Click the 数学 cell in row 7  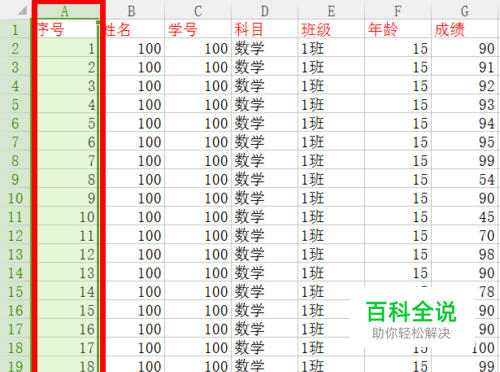(x=265, y=142)
